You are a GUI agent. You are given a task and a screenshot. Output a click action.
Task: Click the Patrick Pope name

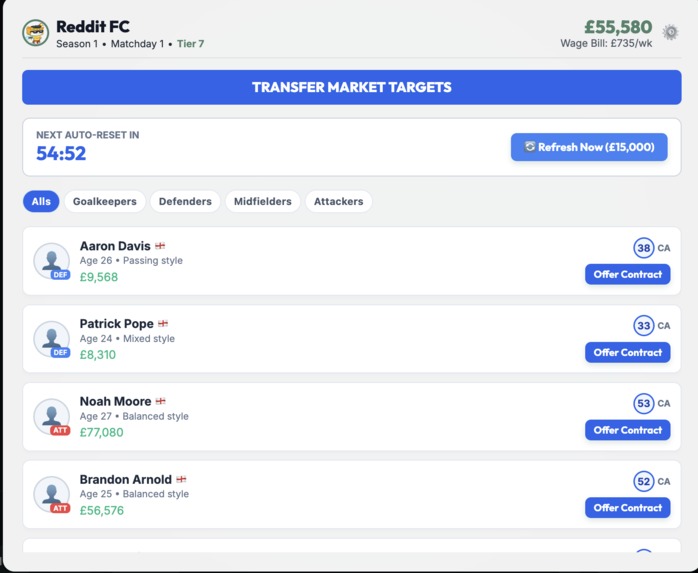pyautogui.click(x=117, y=324)
